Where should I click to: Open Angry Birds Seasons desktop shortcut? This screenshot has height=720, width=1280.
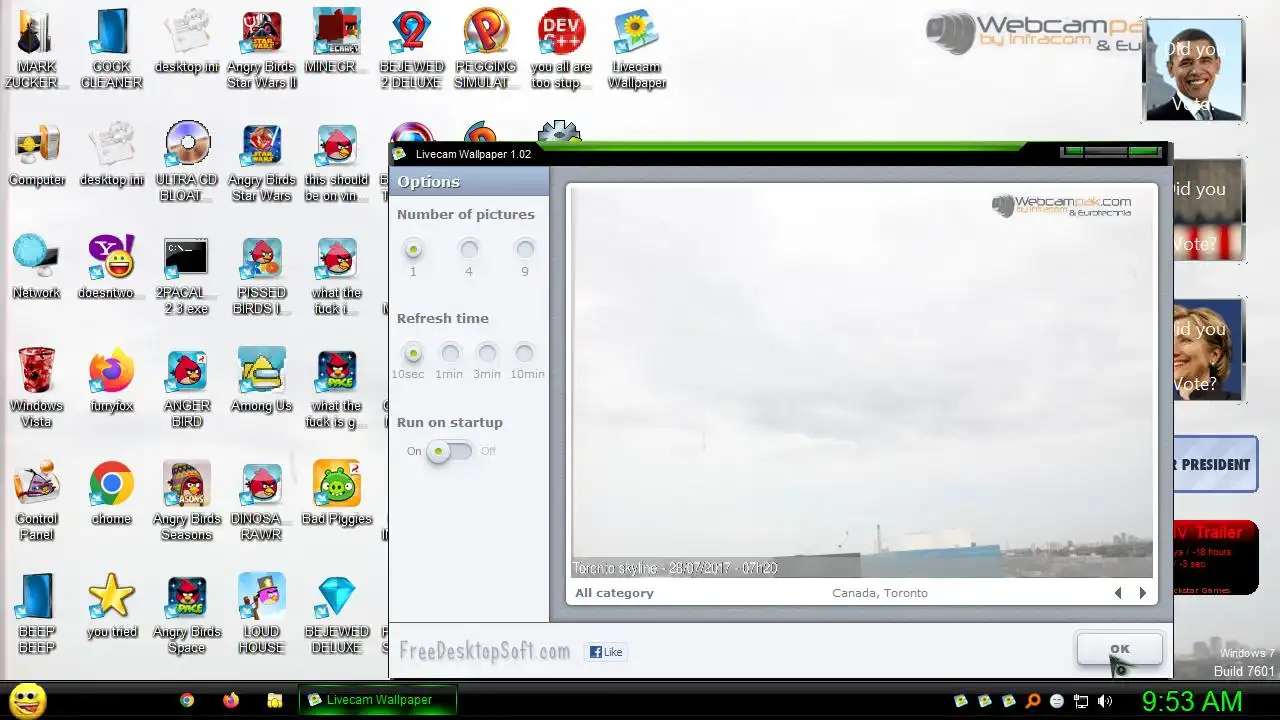pyautogui.click(x=187, y=500)
